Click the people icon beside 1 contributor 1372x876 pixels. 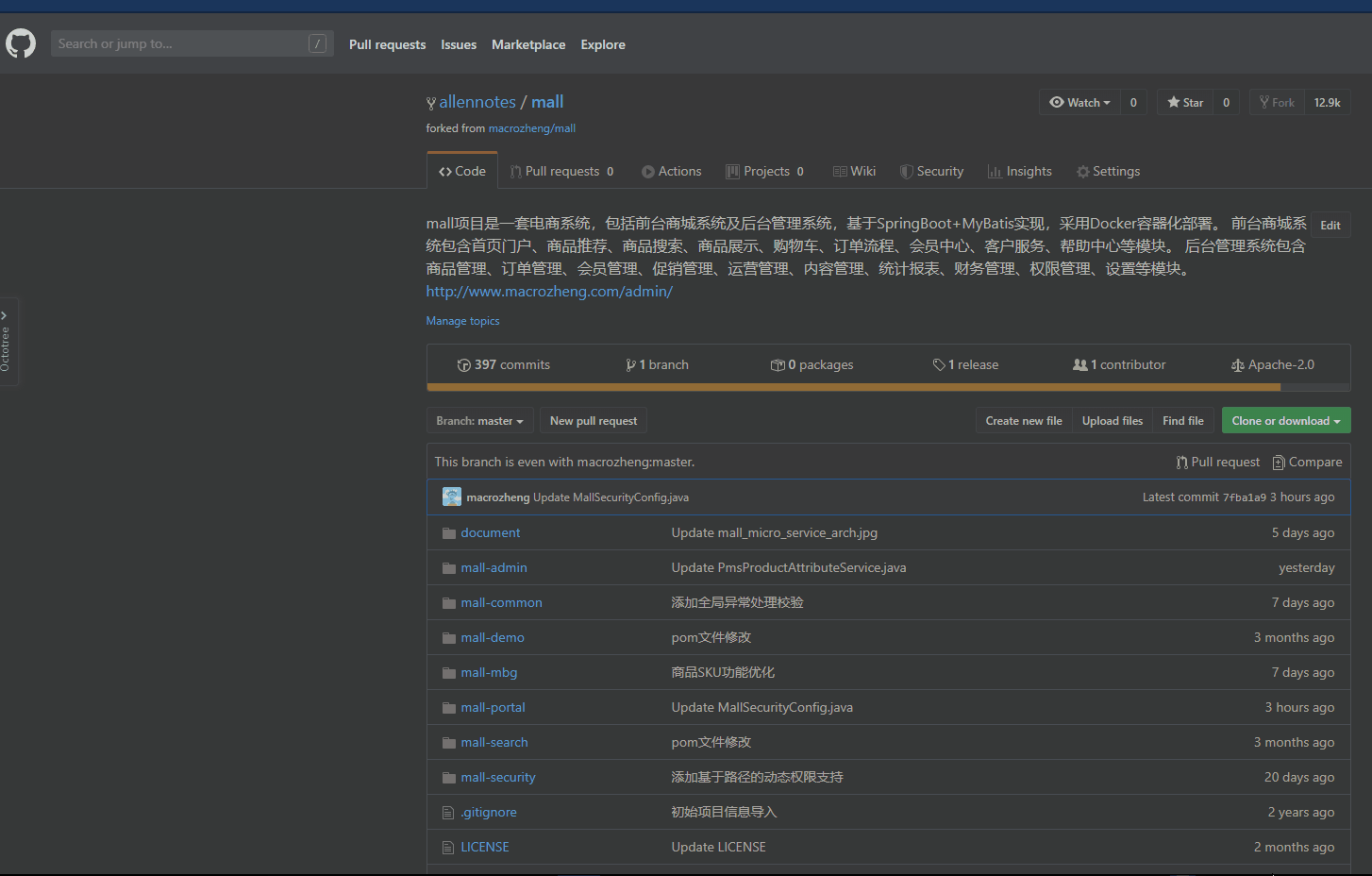coord(1080,365)
